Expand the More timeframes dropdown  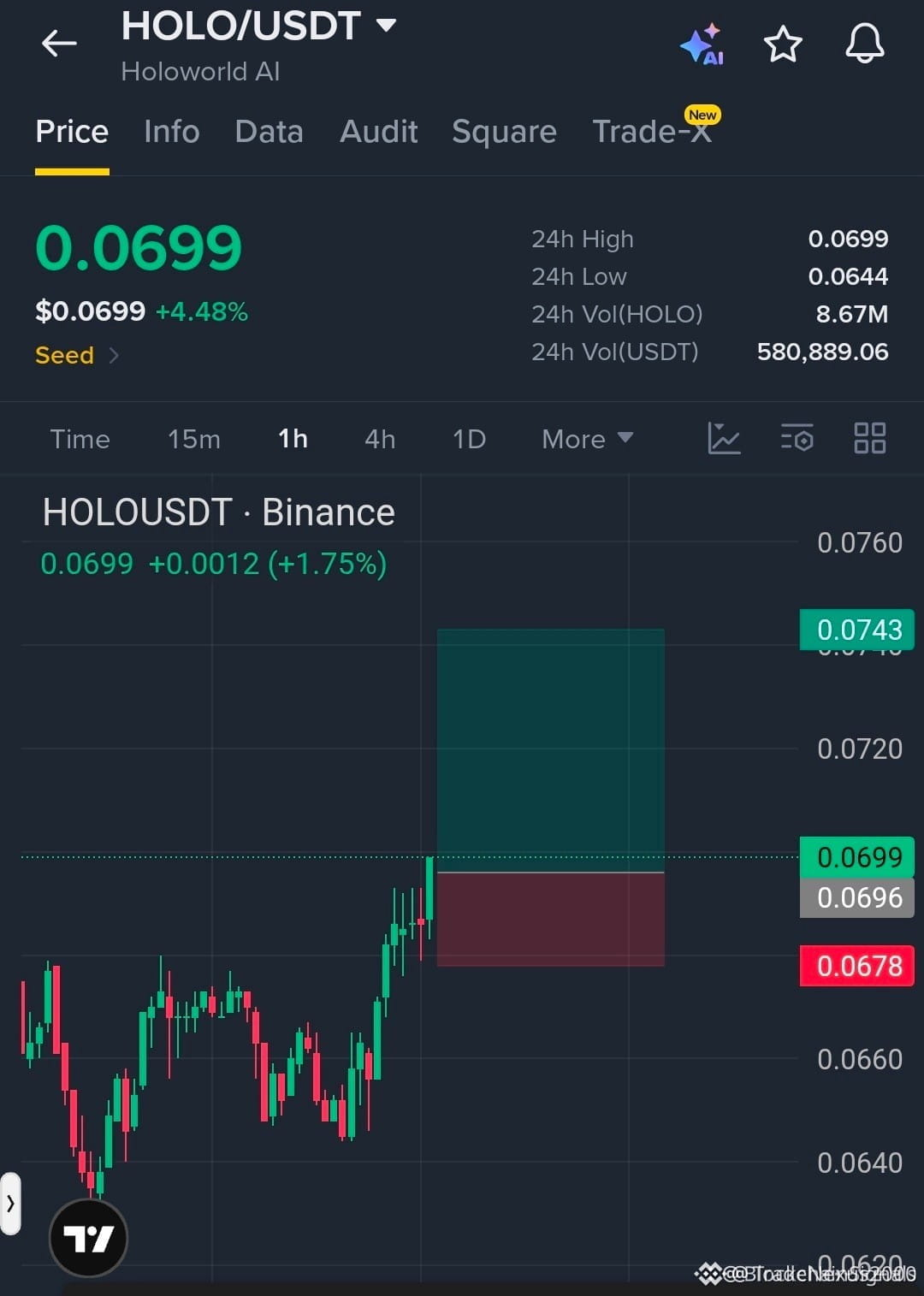[x=588, y=439]
